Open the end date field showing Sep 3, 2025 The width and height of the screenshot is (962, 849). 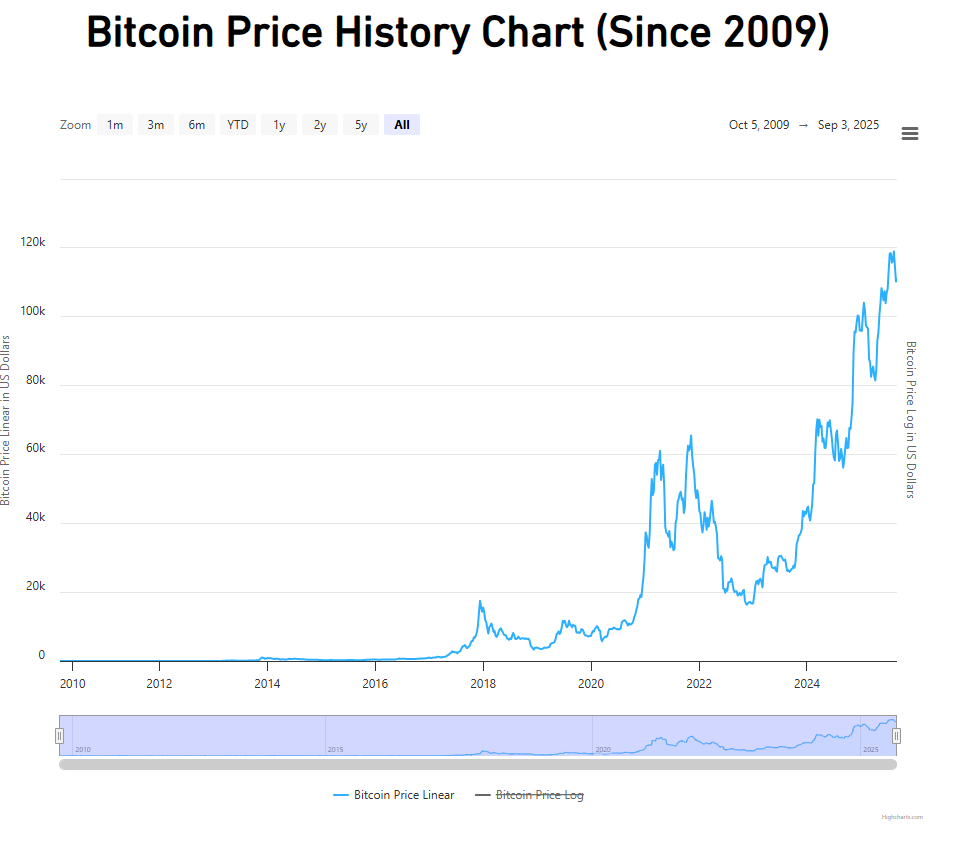[849, 124]
